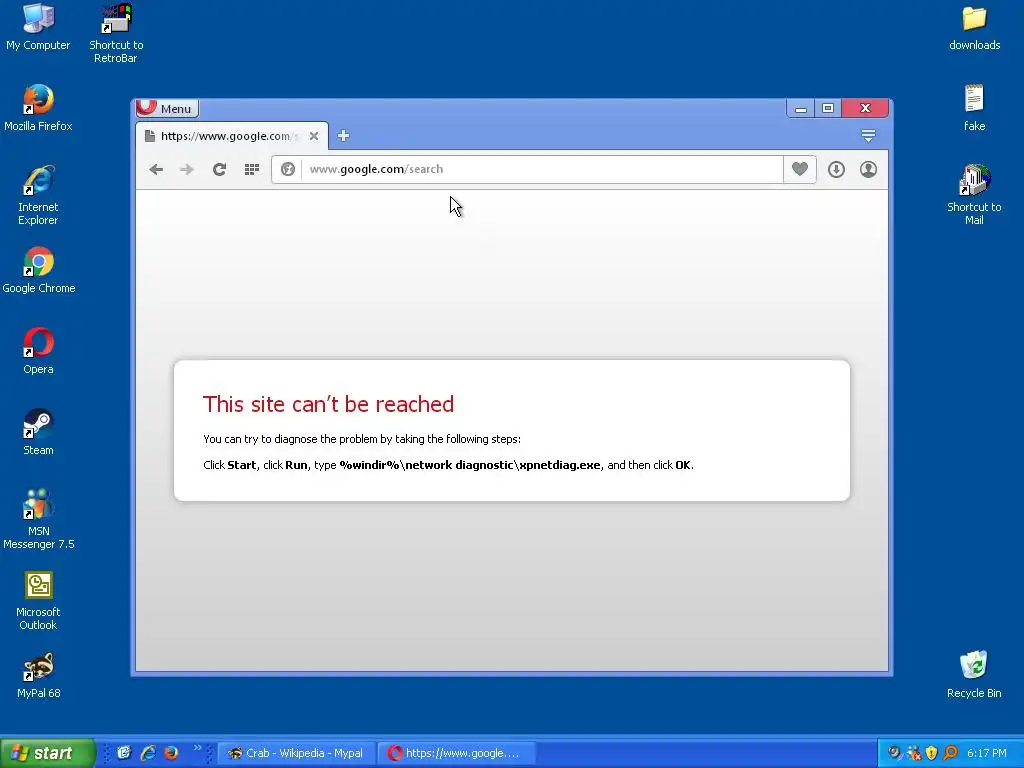Select Google Chrome desktop icon
1024x768 pixels.
coord(39,270)
